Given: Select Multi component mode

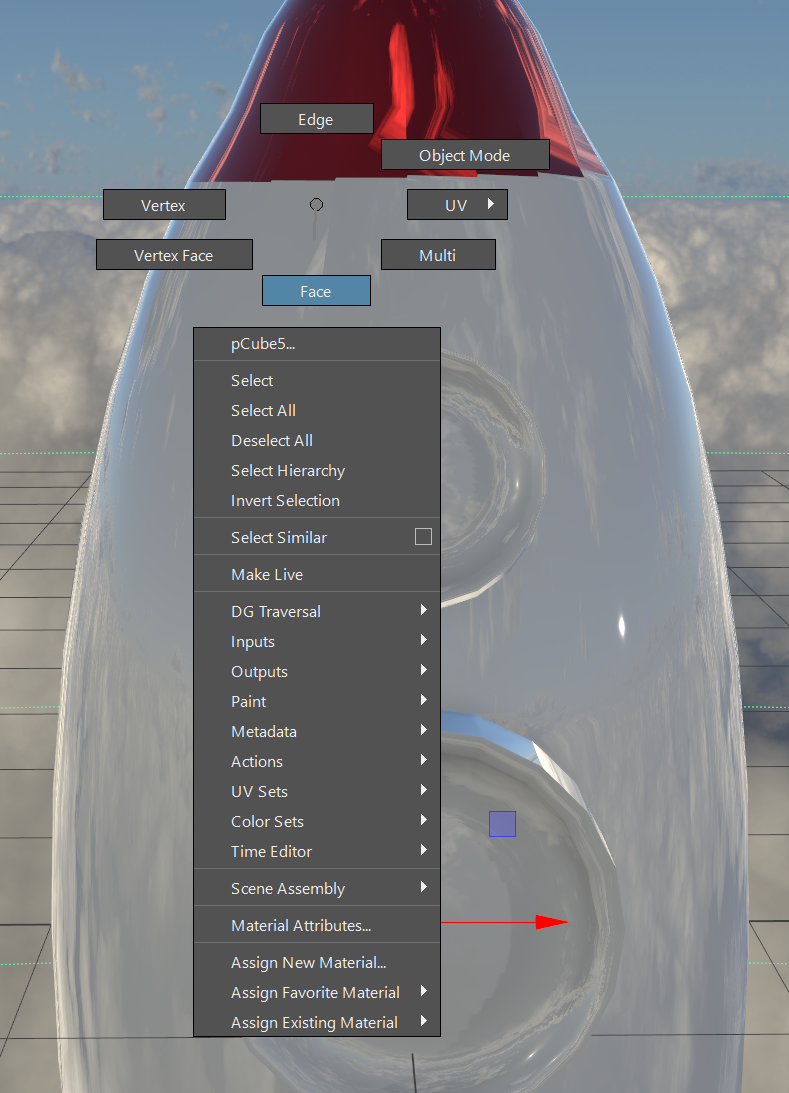Looking at the screenshot, I should pyautogui.click(x=438, y=255).
